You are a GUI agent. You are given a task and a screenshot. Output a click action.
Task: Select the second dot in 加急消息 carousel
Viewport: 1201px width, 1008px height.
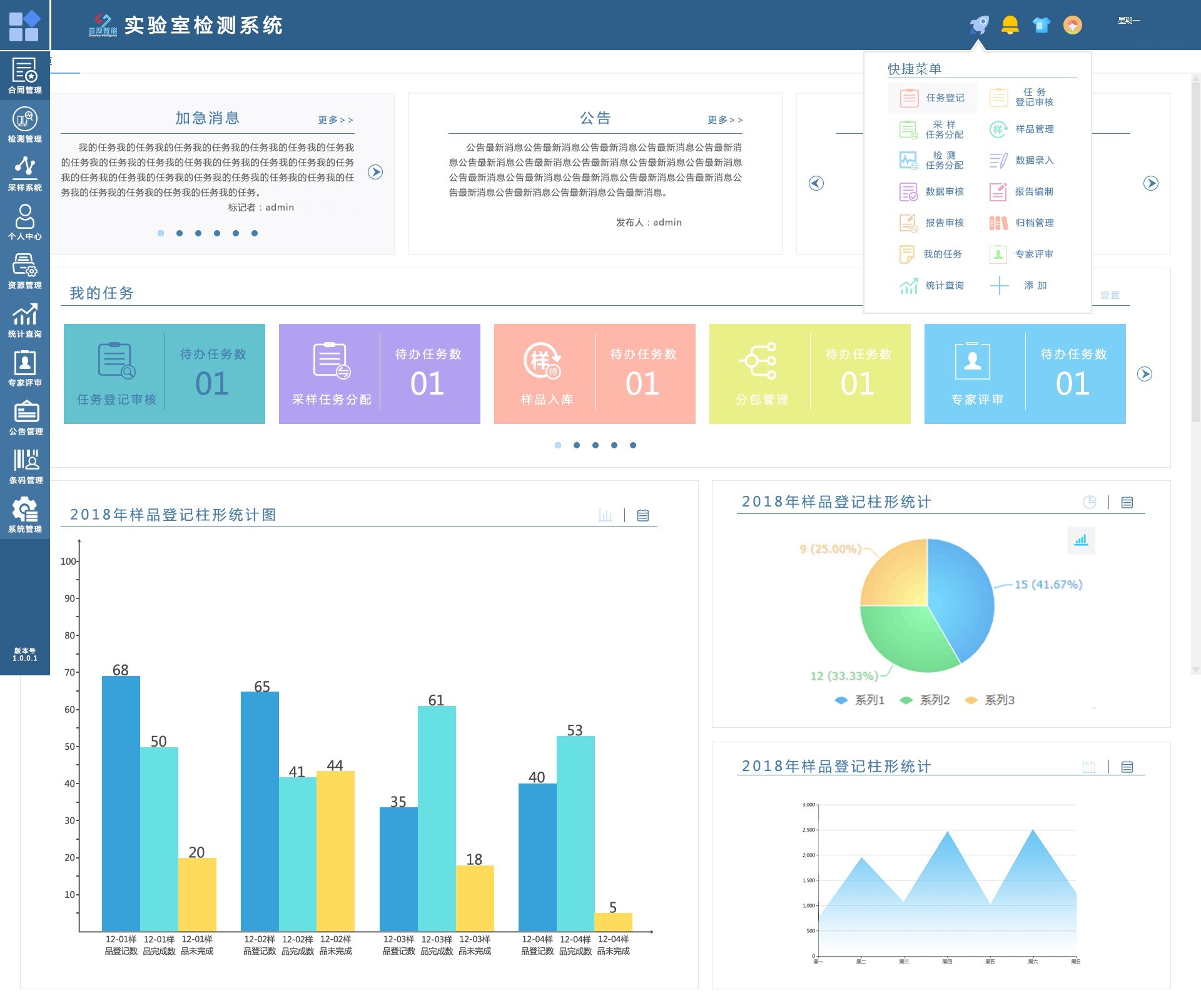180,233
